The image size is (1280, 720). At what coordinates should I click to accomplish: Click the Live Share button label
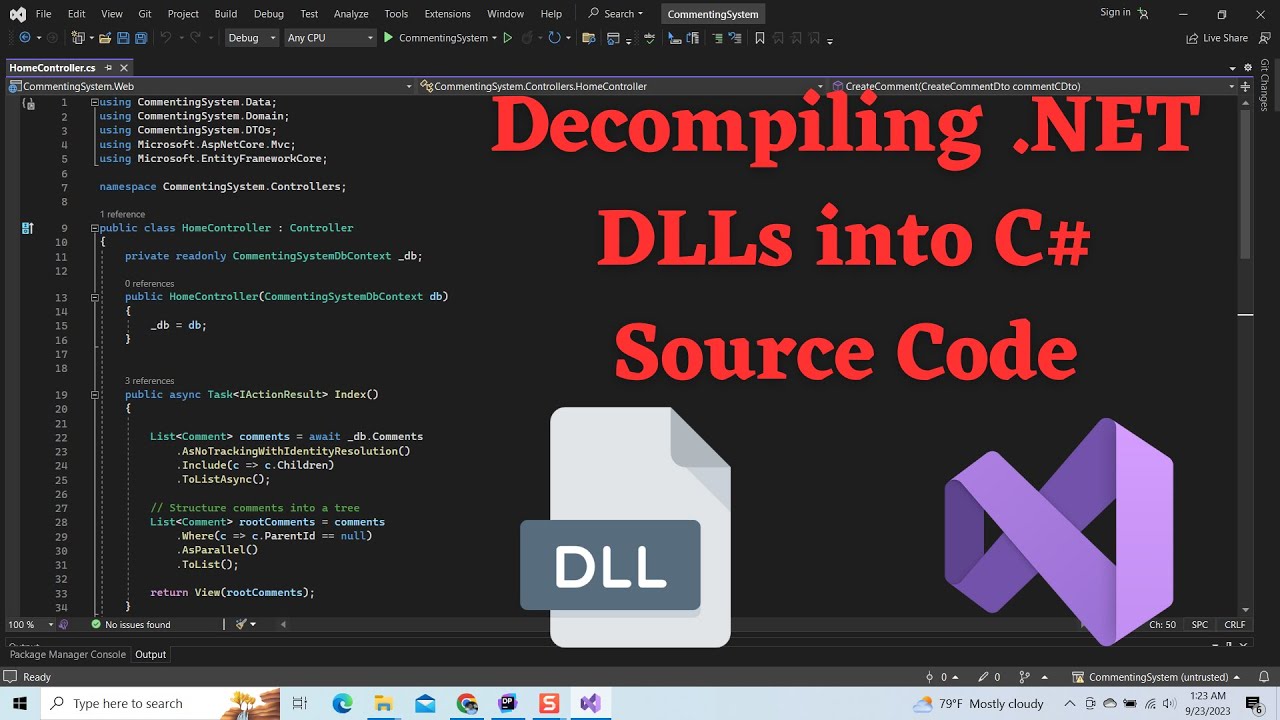(x=1225, y=38)
